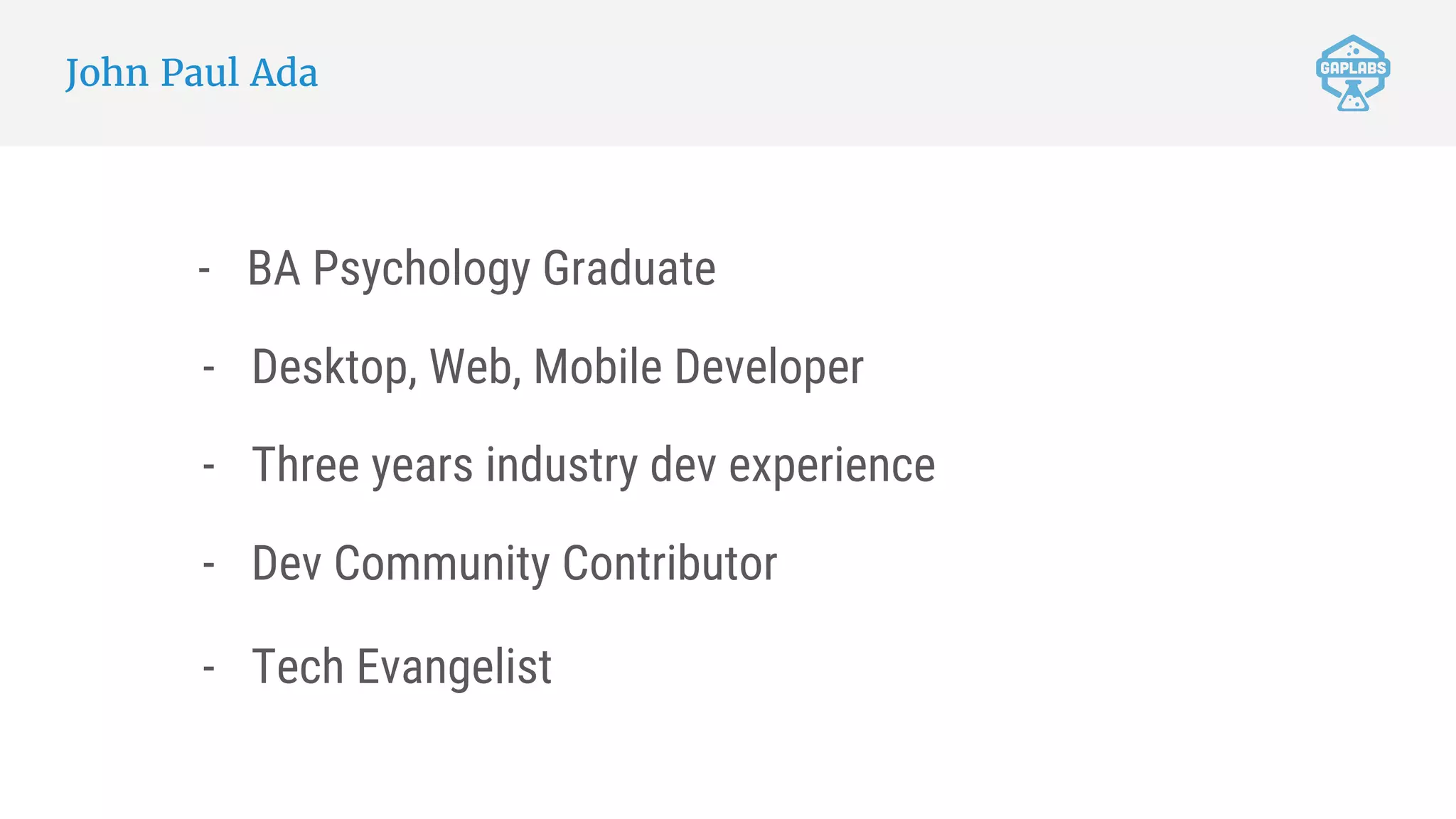The image size is (1456, 819).
Task: Select the BA Psychology Graduate line
Action: [481, 269]
